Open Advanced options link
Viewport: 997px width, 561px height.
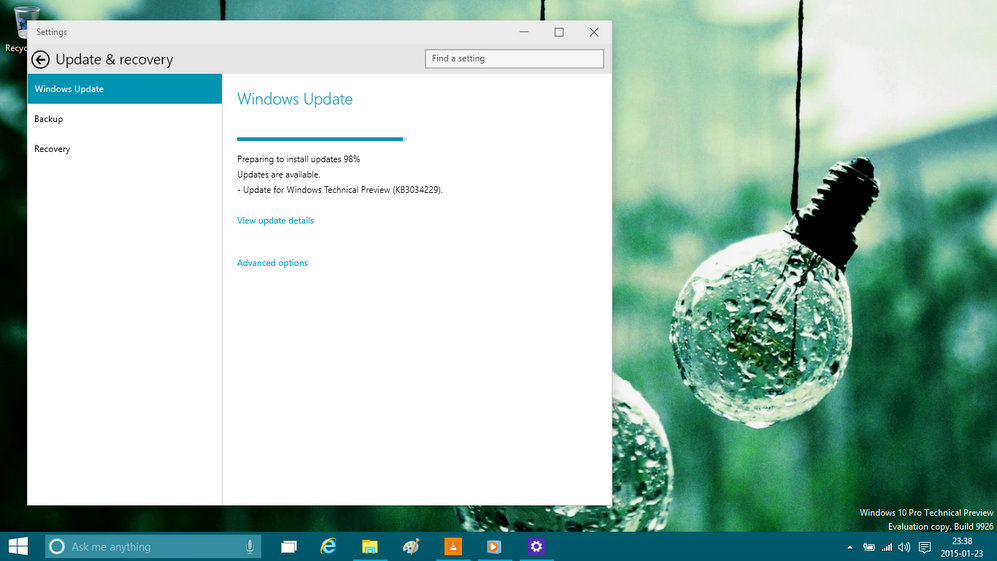[272, 263]
